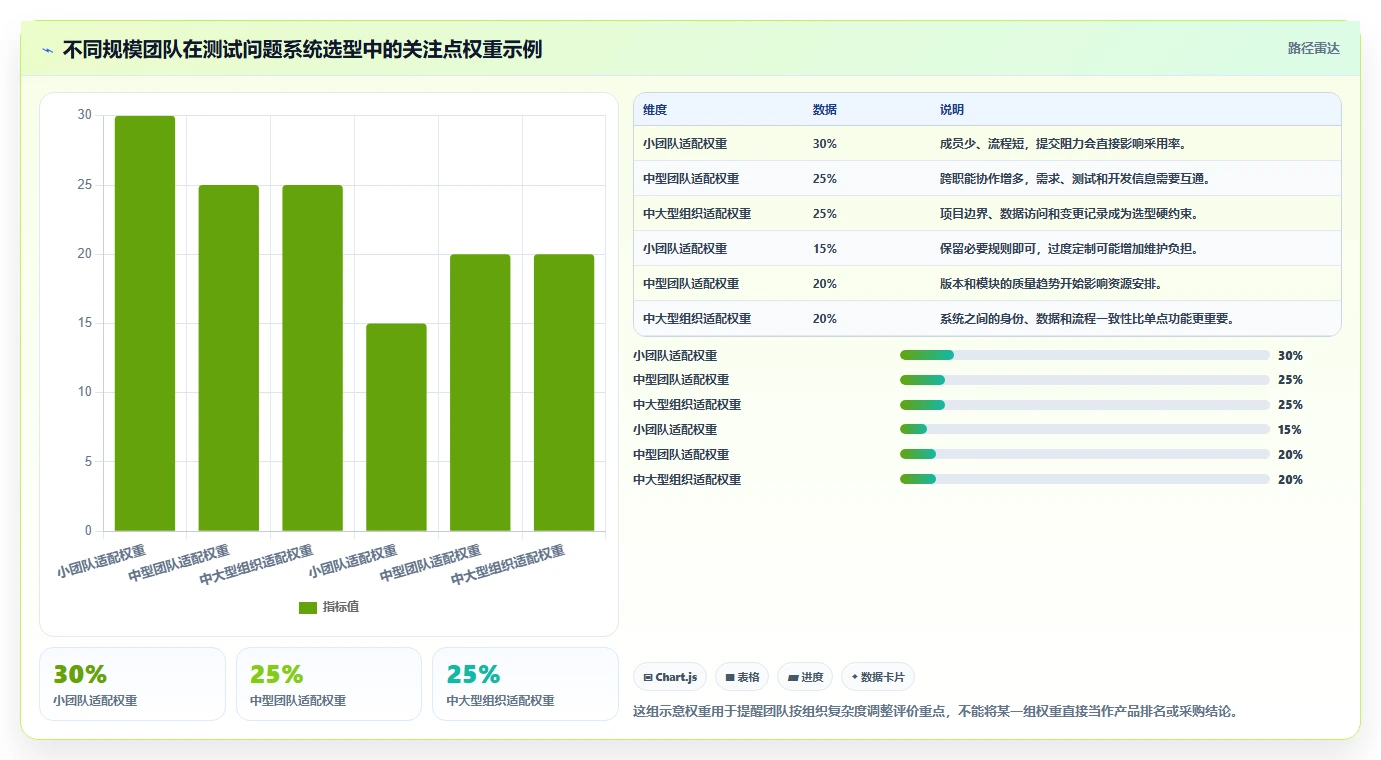Screen dimensions: 1381x760
Task: Click the 30% cell in the table
Action: coord(825,144)
